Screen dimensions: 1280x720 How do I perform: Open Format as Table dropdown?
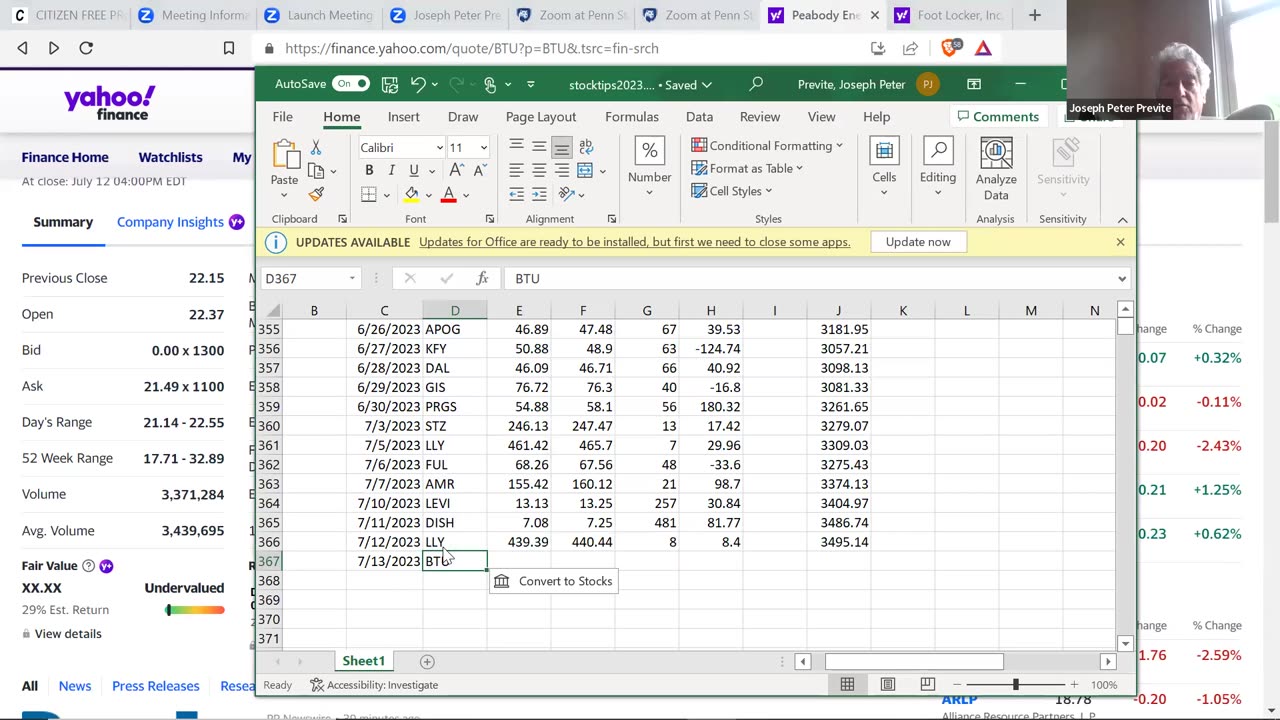pyautogui.click(x=747, y=169)
